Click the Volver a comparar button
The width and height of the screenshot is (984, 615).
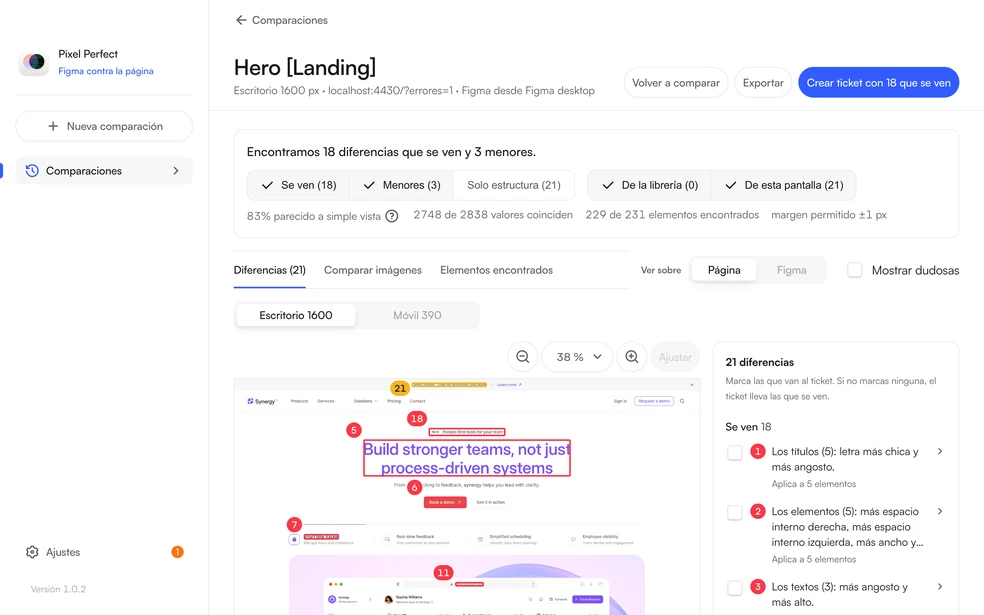pos(676,82)
